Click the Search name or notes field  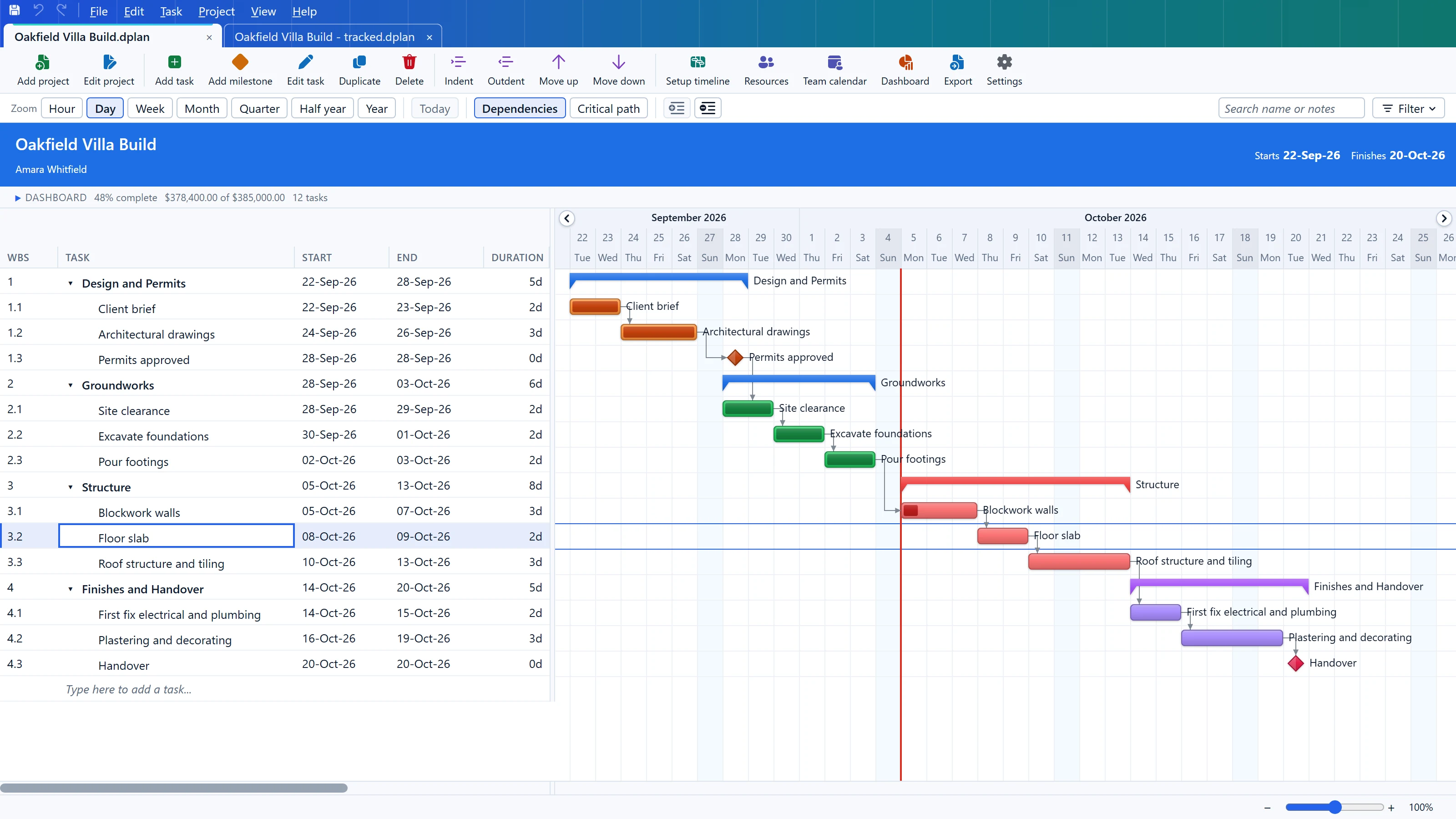point(1291,109)
